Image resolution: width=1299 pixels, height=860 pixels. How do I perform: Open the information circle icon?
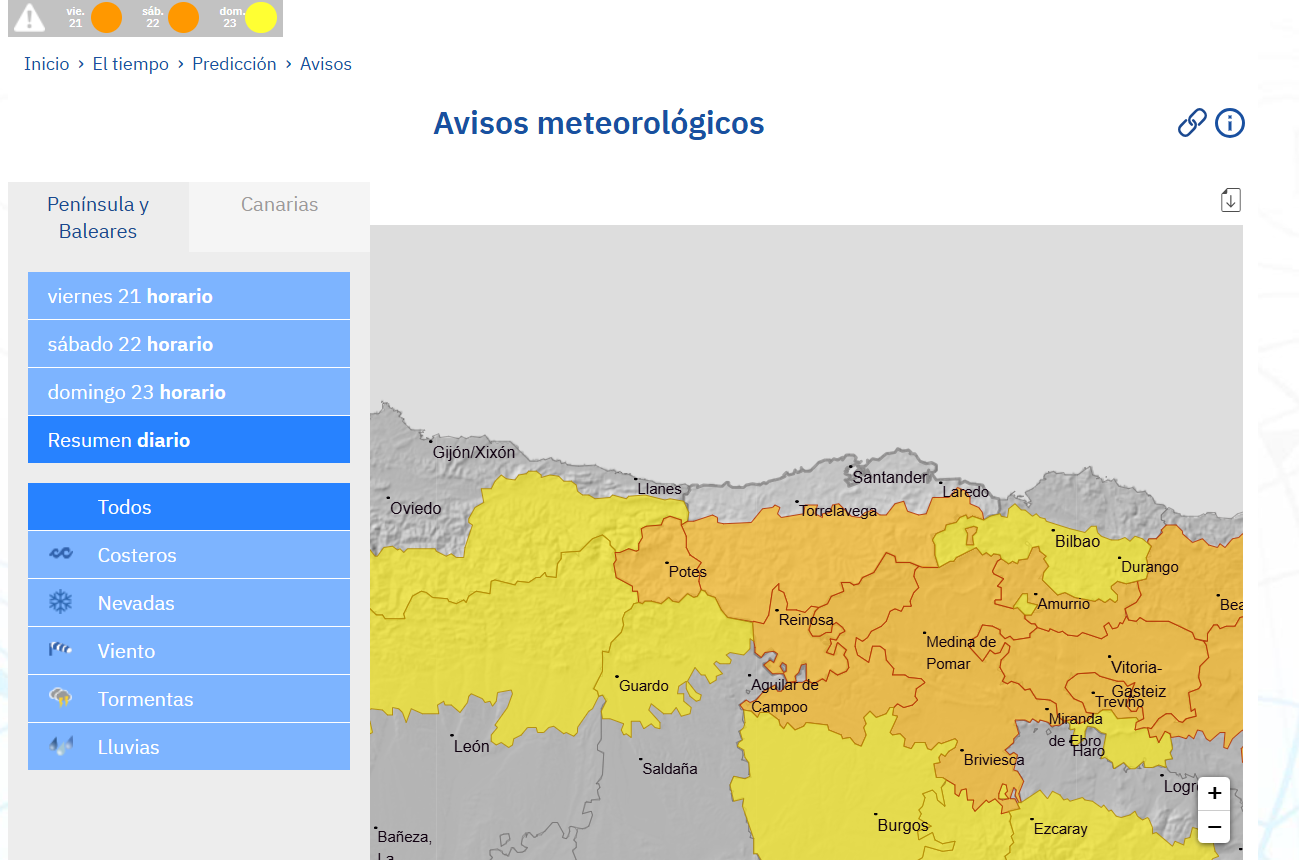[x=1230, y=123]
